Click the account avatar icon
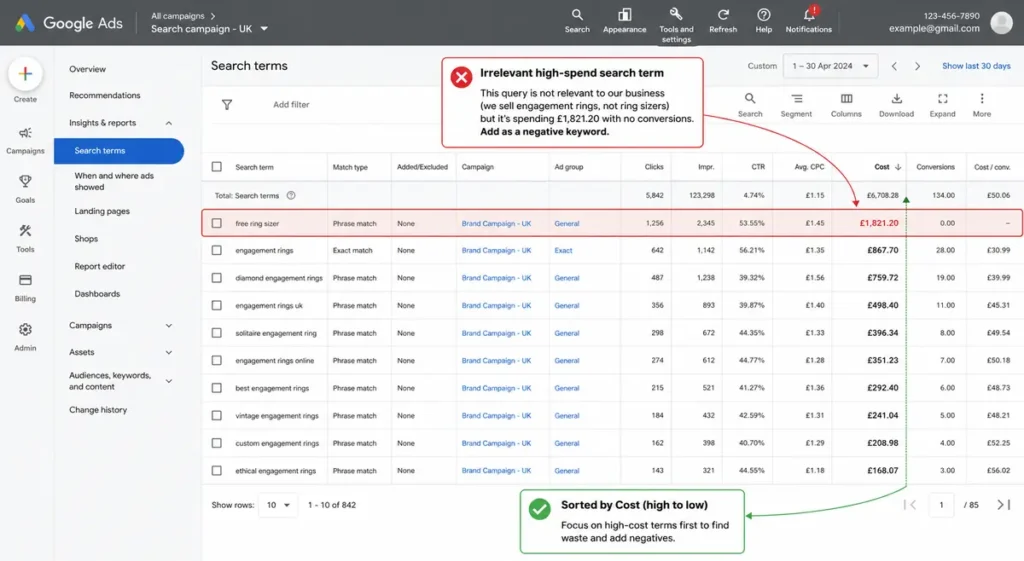The image size is (1024, 561). [x=1001, y=23]
